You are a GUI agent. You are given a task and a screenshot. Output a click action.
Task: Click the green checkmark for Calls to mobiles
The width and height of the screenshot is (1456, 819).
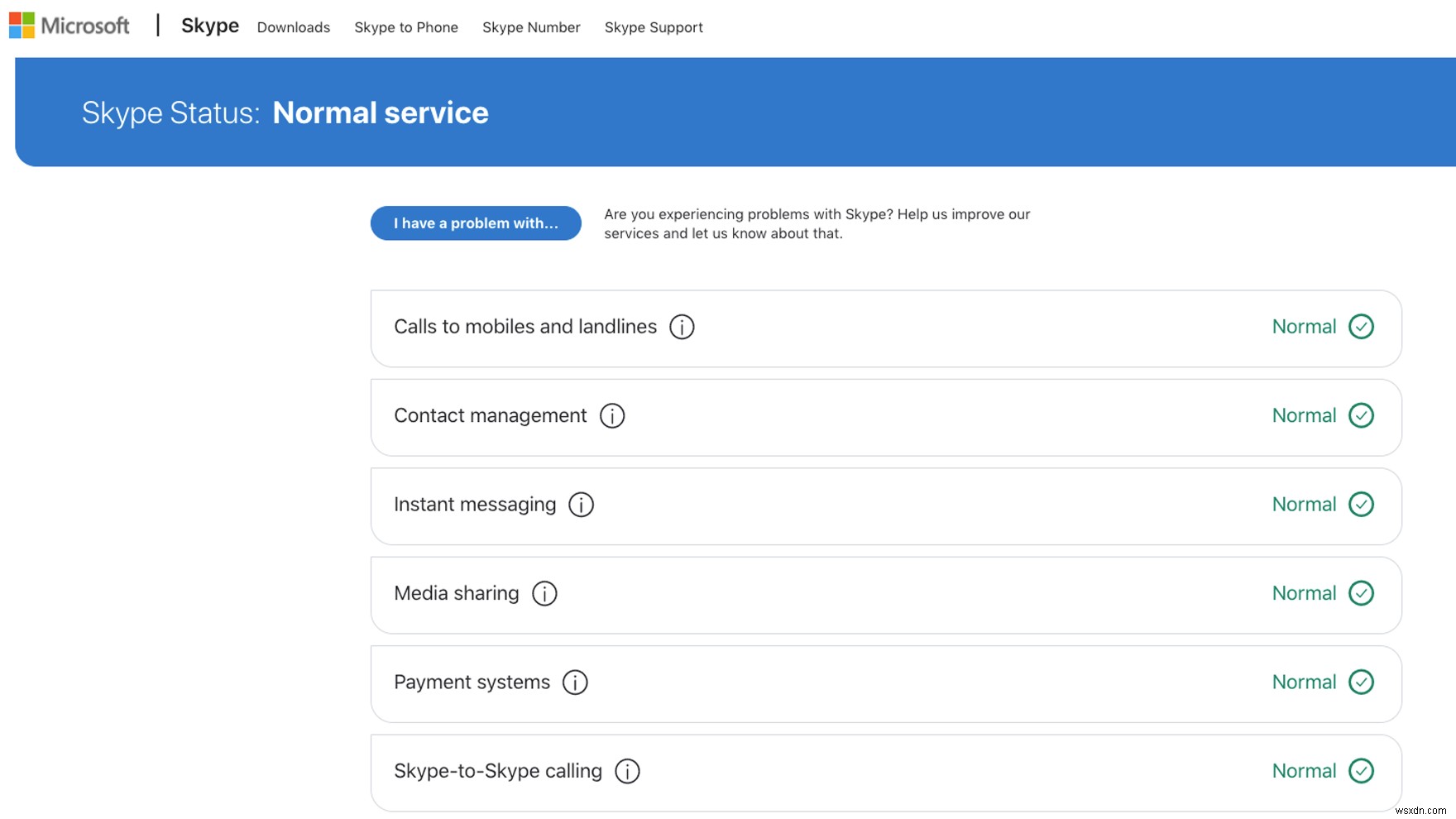[x=1361, y=327]
